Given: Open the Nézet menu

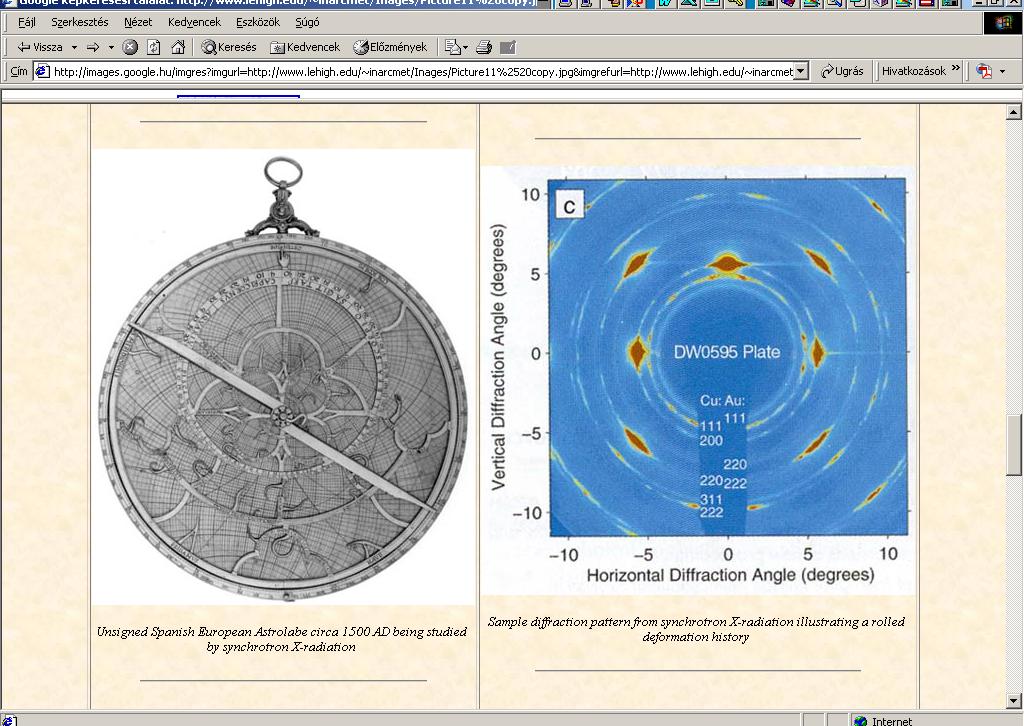Looking at the screenshot, I should (x=138, y=22).
